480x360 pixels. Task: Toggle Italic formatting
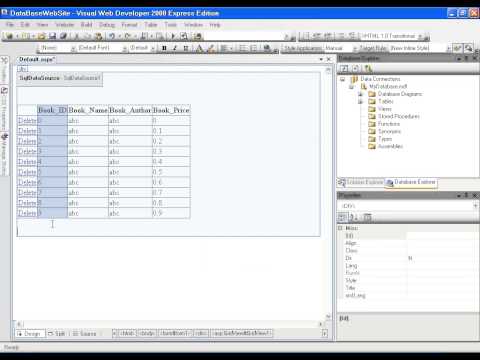coord(175,48)
